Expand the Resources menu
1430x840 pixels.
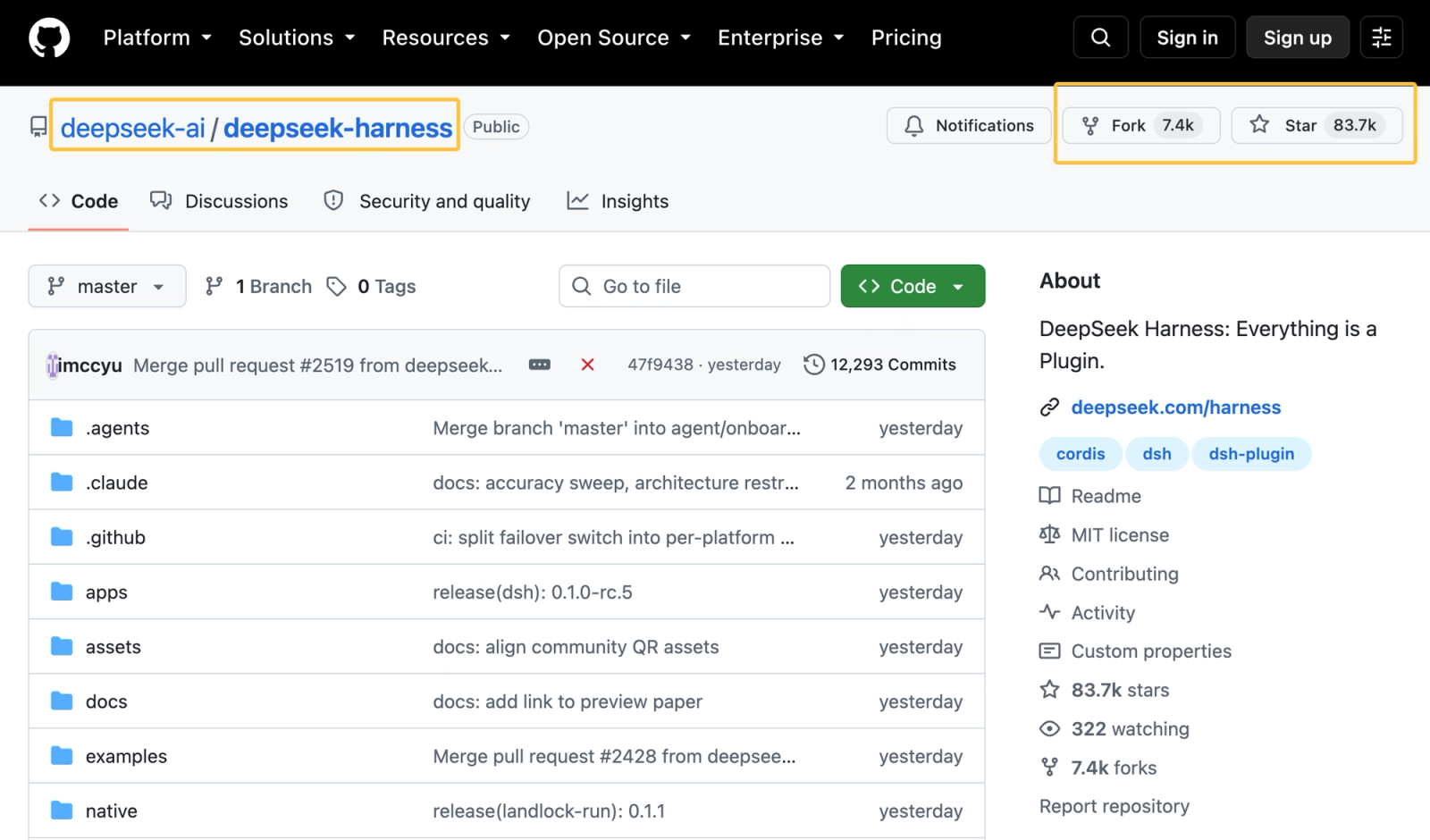(x=446, y=38)
